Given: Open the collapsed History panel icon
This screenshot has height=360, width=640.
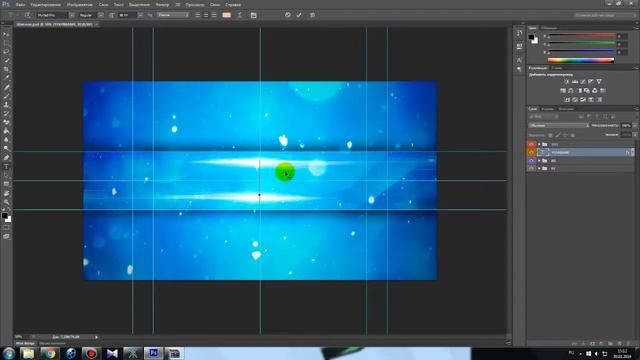Looking at the screenshot, I should [519, 34].
